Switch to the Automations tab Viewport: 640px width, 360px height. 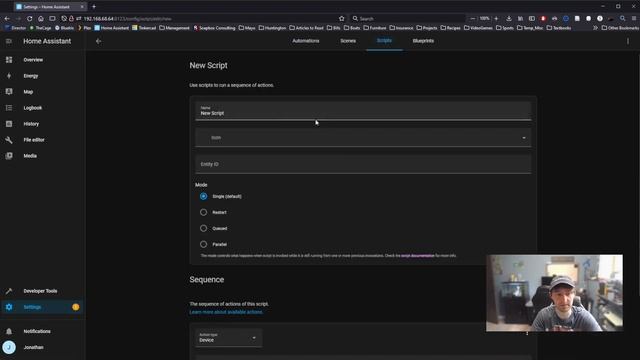306,41
